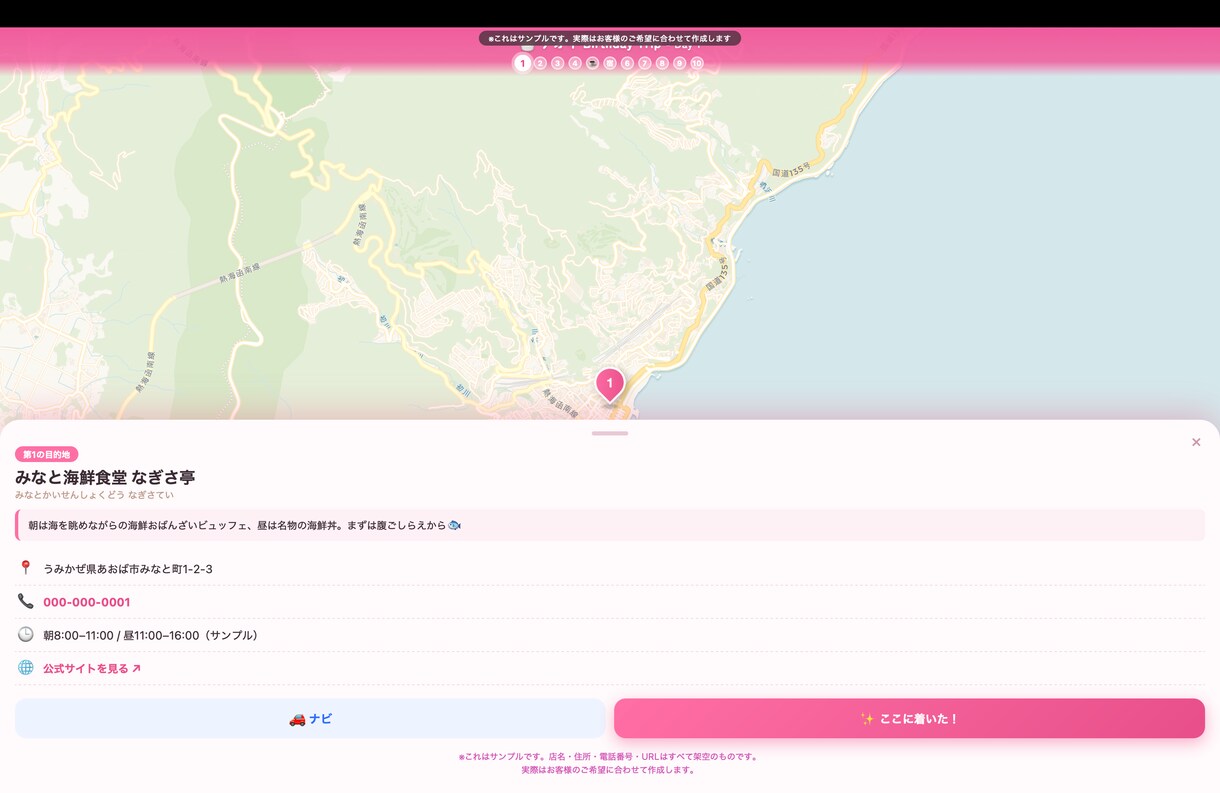Start navigation with the ナビ button
The height and width of the screenshot is (793, 1220).
[310, 718]
